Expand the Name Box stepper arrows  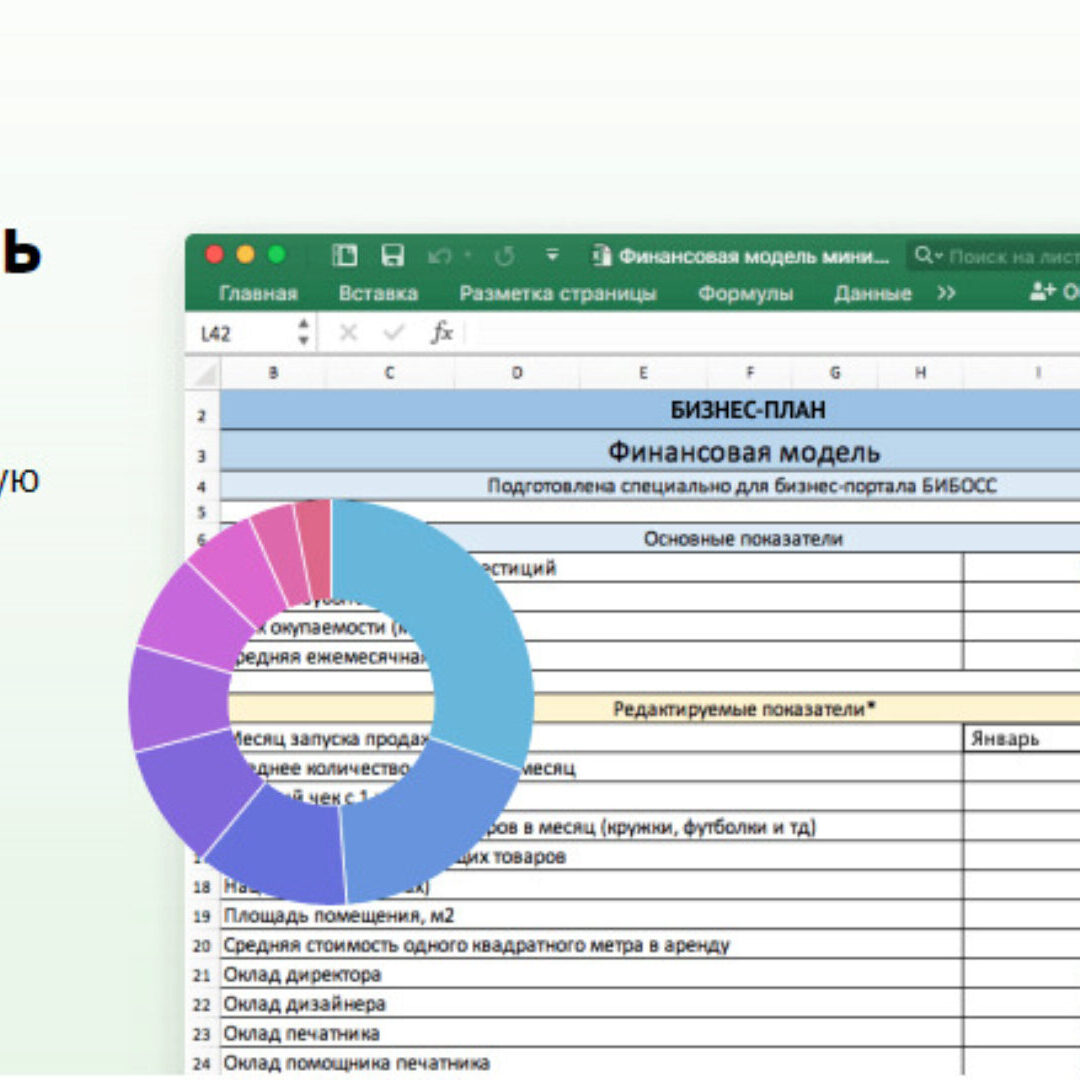(x=303, y=333)
